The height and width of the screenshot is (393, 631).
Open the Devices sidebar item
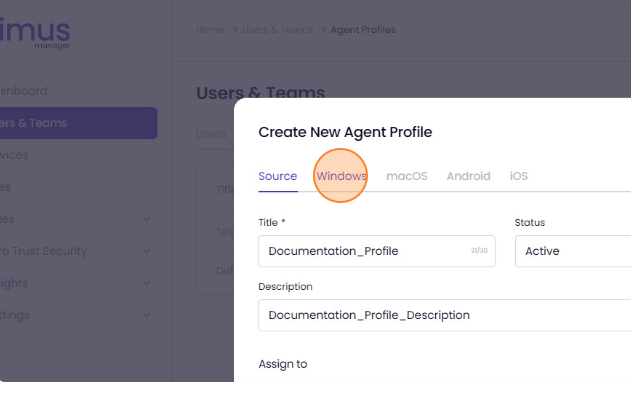(14, 155)
